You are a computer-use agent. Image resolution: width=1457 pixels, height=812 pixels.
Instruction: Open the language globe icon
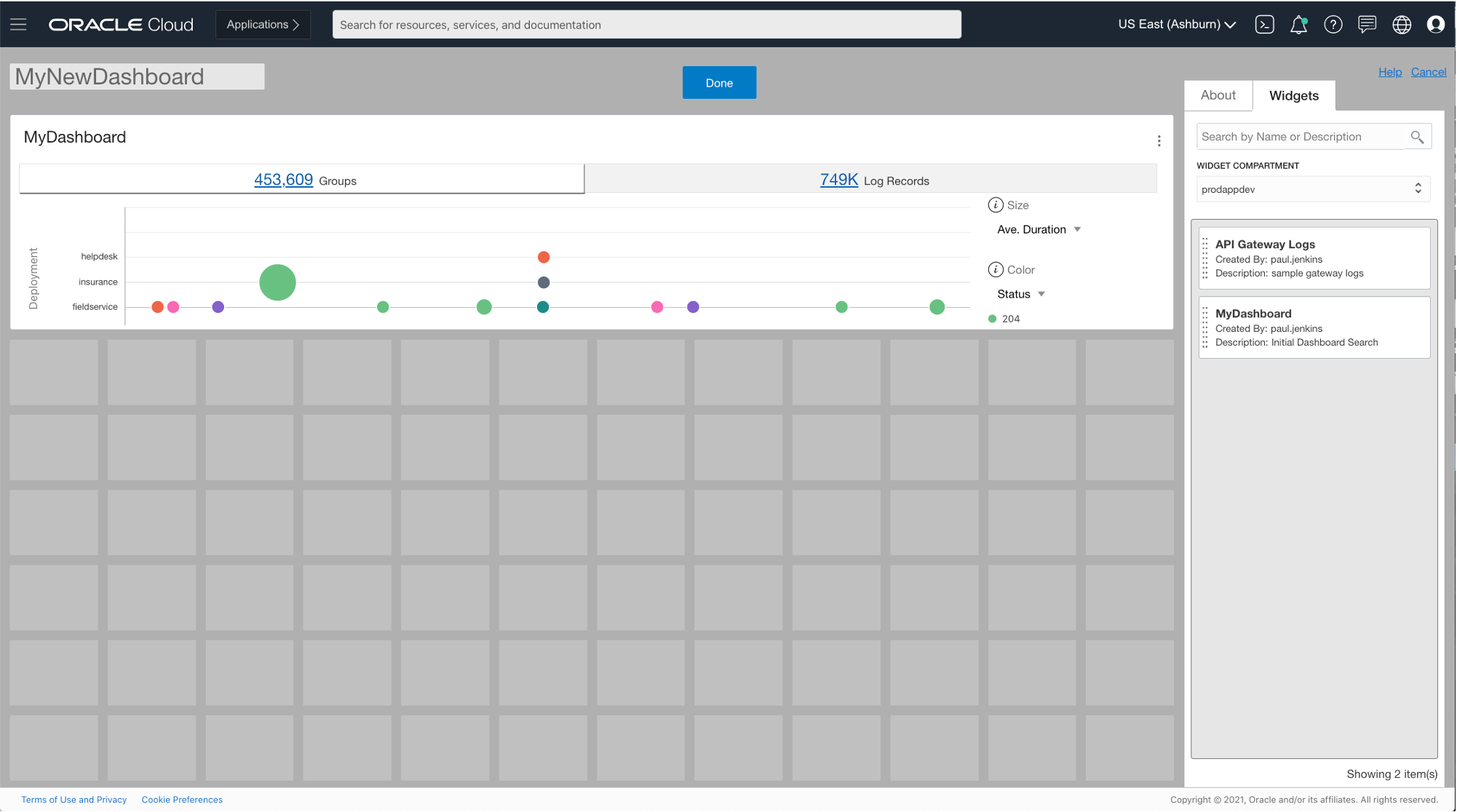tap(1402, 24)
